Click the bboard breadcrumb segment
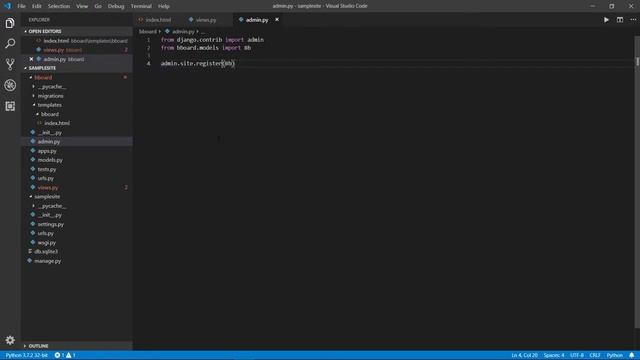 click(x=147, y=31)
